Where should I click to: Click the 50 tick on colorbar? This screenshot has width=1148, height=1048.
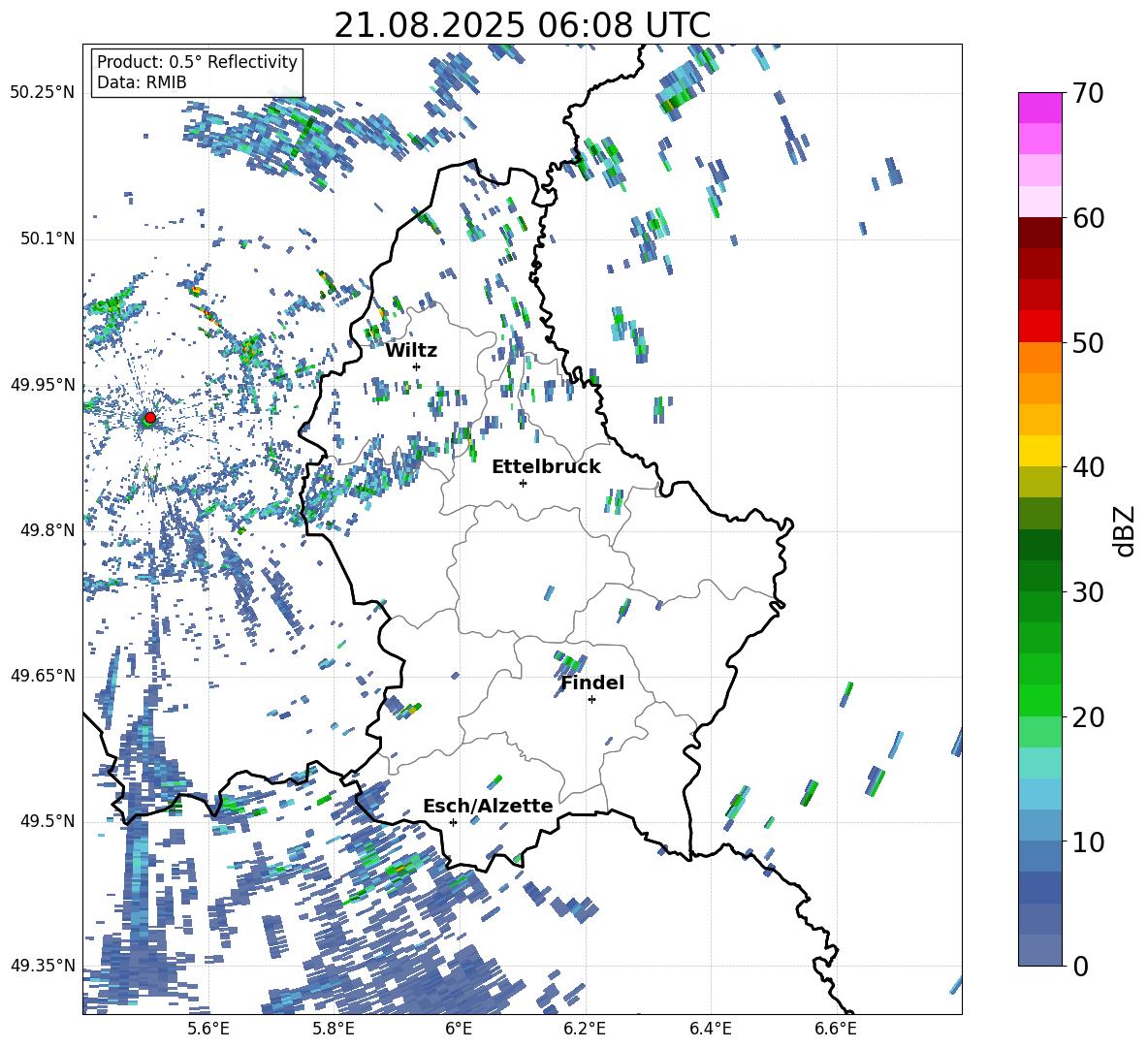tap(1088, 343)
